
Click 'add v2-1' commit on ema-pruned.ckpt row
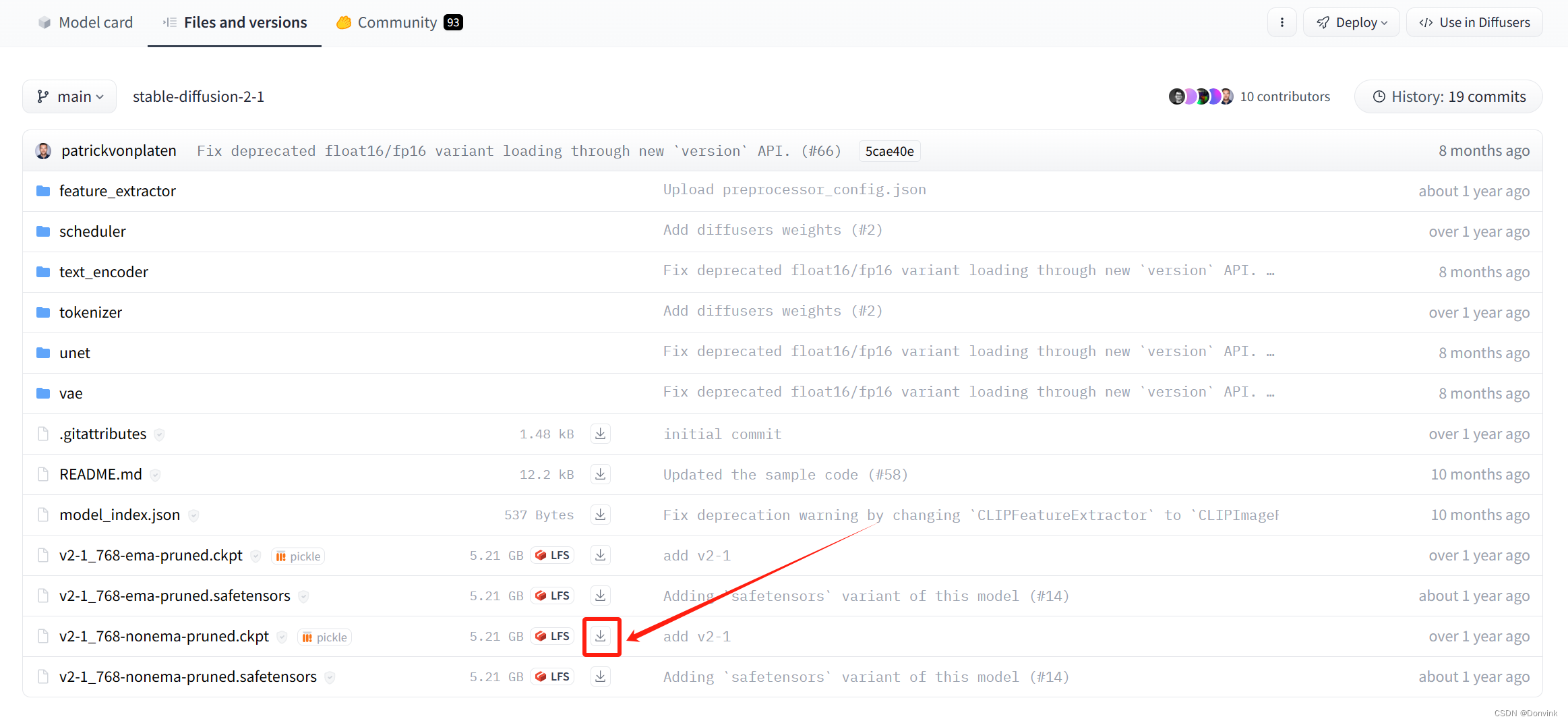697,556
